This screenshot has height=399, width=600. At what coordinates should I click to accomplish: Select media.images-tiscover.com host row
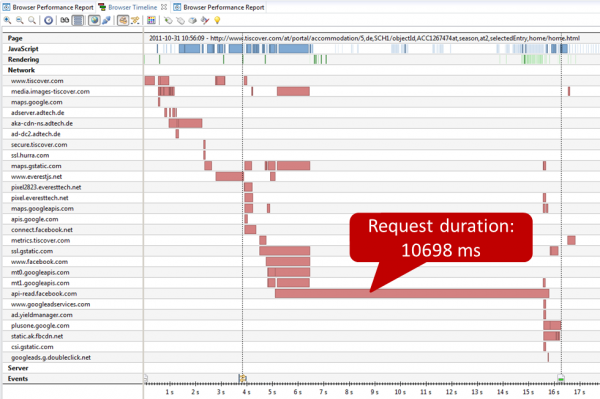click(73, 91)
